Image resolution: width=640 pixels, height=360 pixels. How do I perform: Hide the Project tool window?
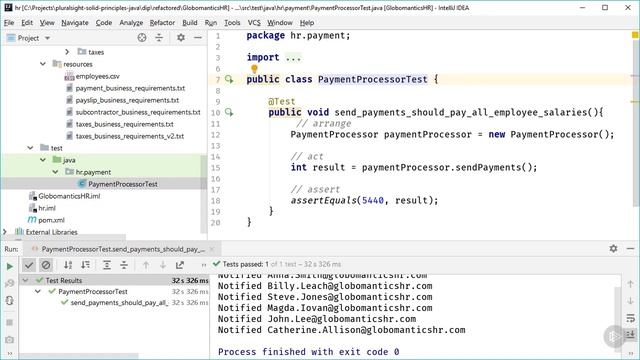[x=198, y=38]
